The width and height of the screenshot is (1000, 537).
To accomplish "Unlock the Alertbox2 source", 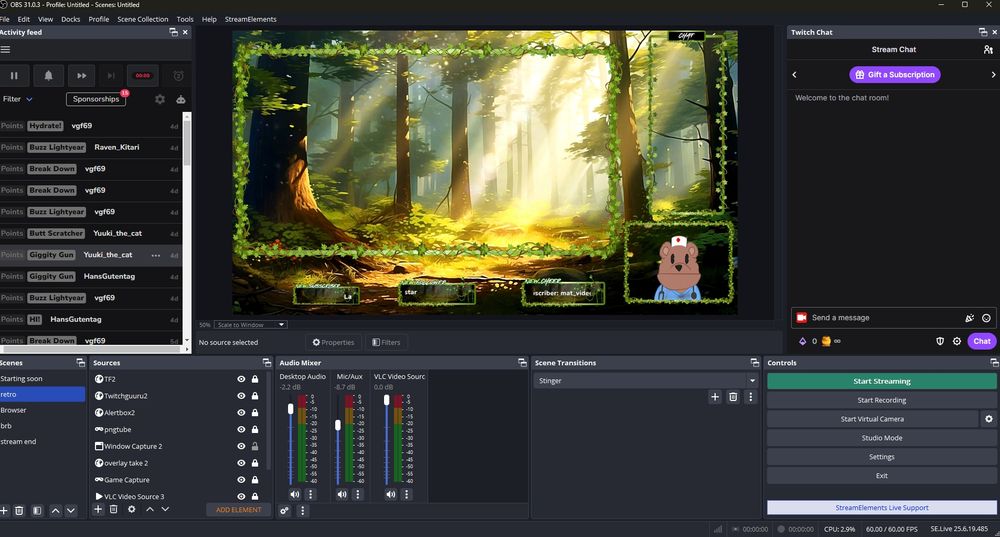I will click(255, 413).
